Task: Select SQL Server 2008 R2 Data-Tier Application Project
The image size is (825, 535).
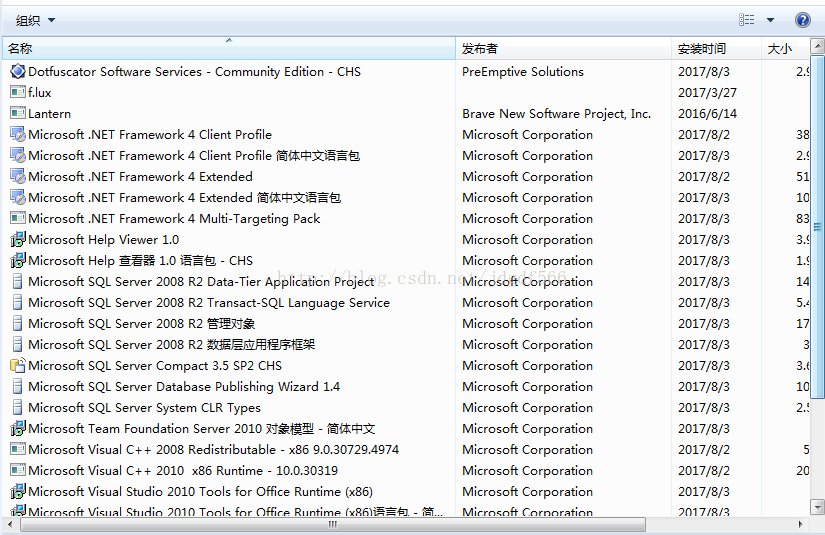Action: 201,282
